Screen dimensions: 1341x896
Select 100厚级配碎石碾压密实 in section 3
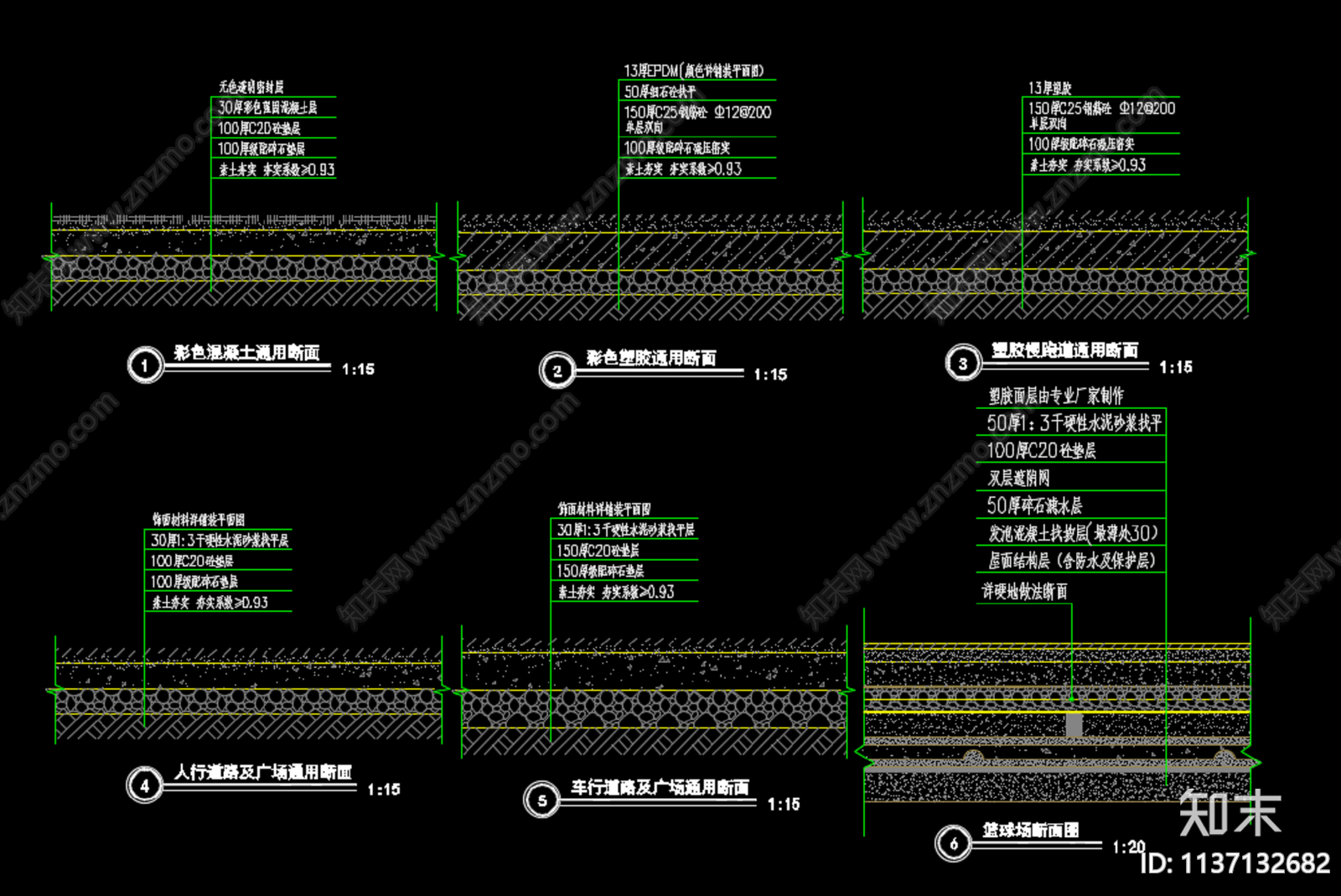point(1082,144)
